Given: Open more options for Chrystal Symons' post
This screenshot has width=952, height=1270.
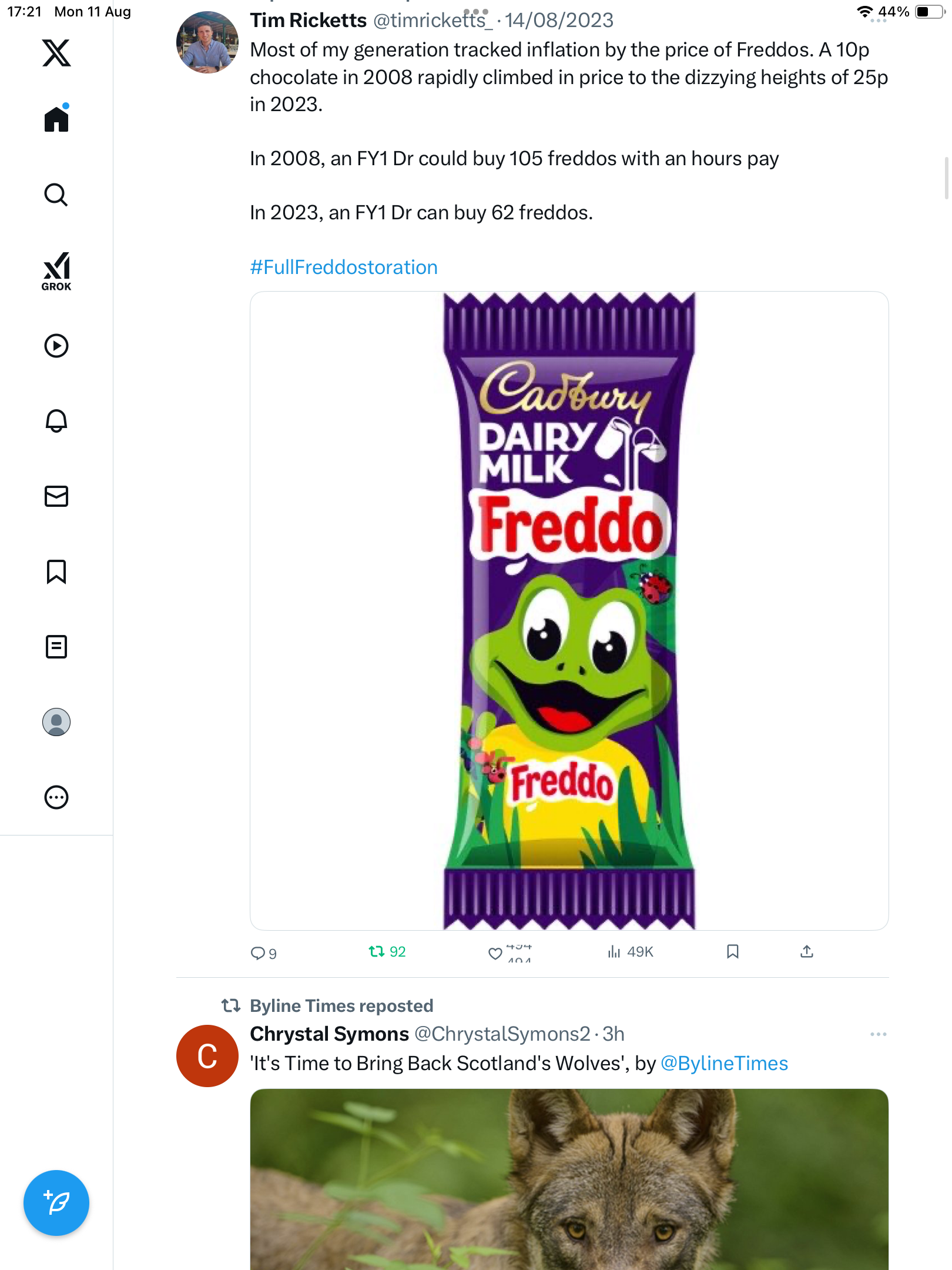Looking at the screenshot, I should coord(878,1034).
